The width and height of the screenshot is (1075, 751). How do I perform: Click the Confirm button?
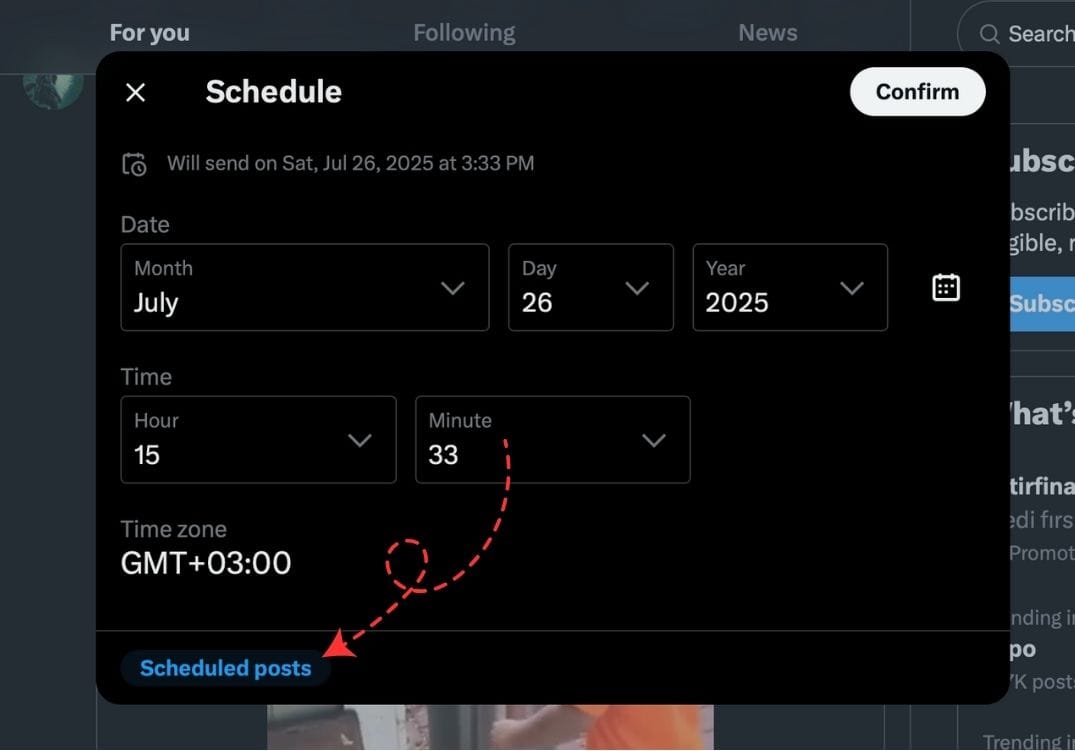coord(916,91)
